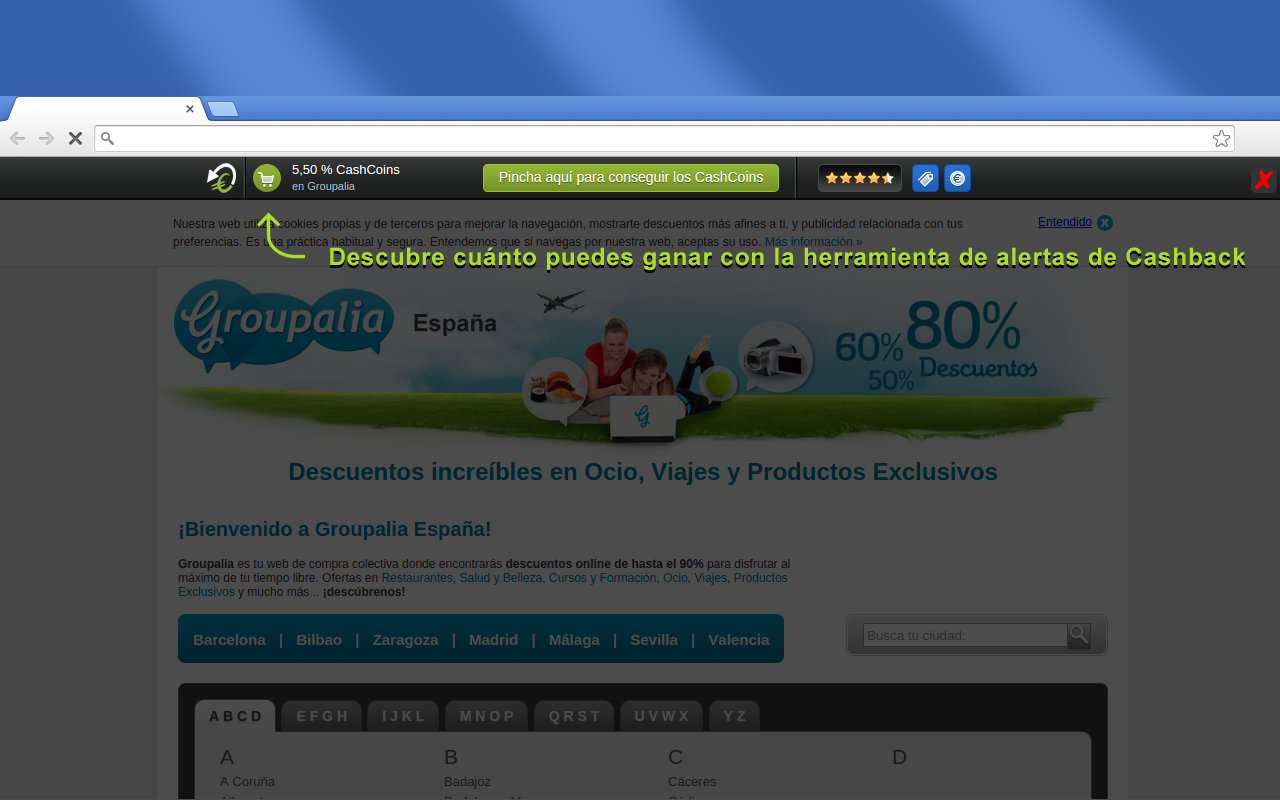The image size is (1280, 800).
Task: Click the Busca tu ciudad search field
Action: coord(965,635)
